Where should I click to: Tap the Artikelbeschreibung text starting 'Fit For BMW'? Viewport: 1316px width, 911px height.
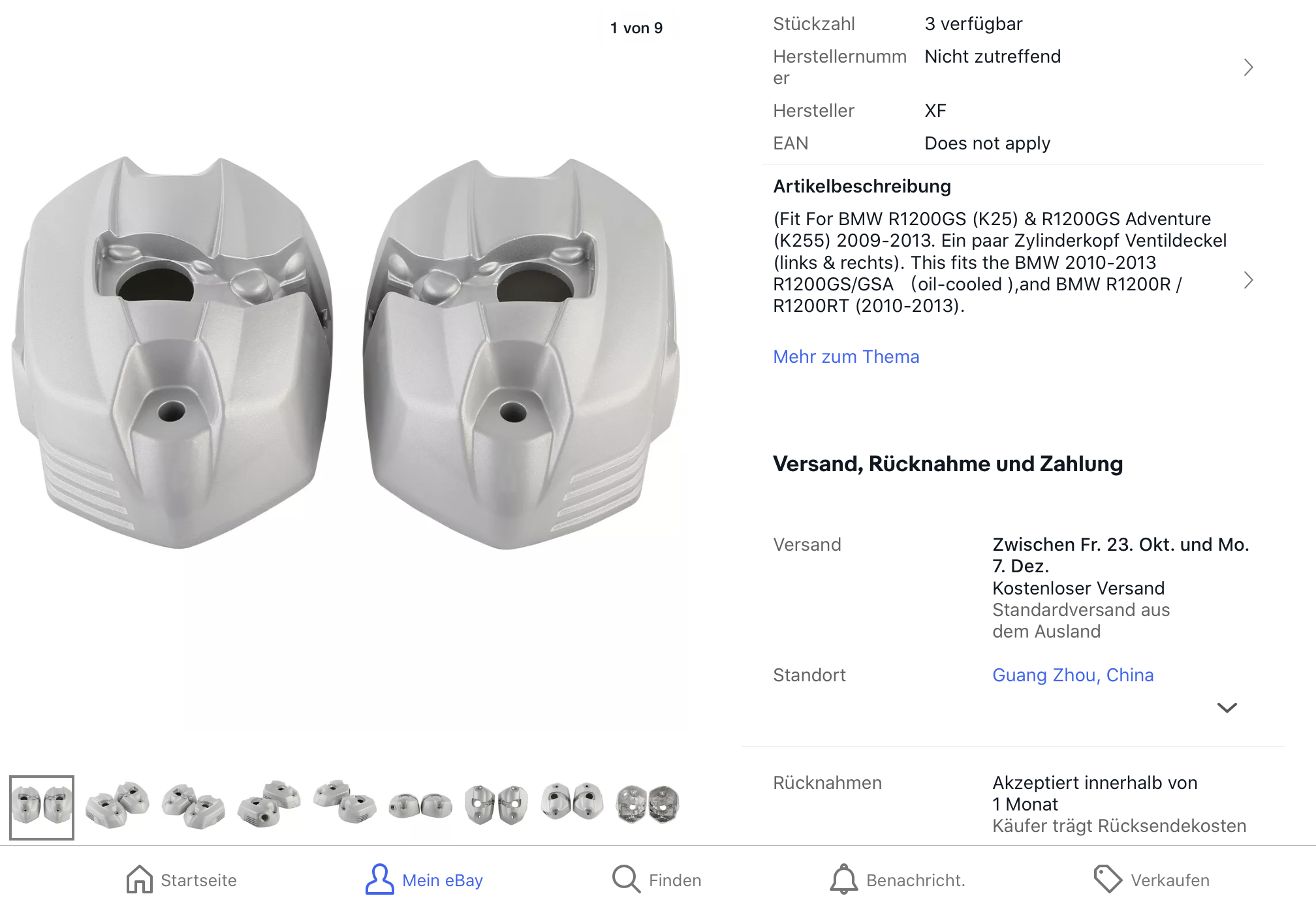tap(999, 262)
